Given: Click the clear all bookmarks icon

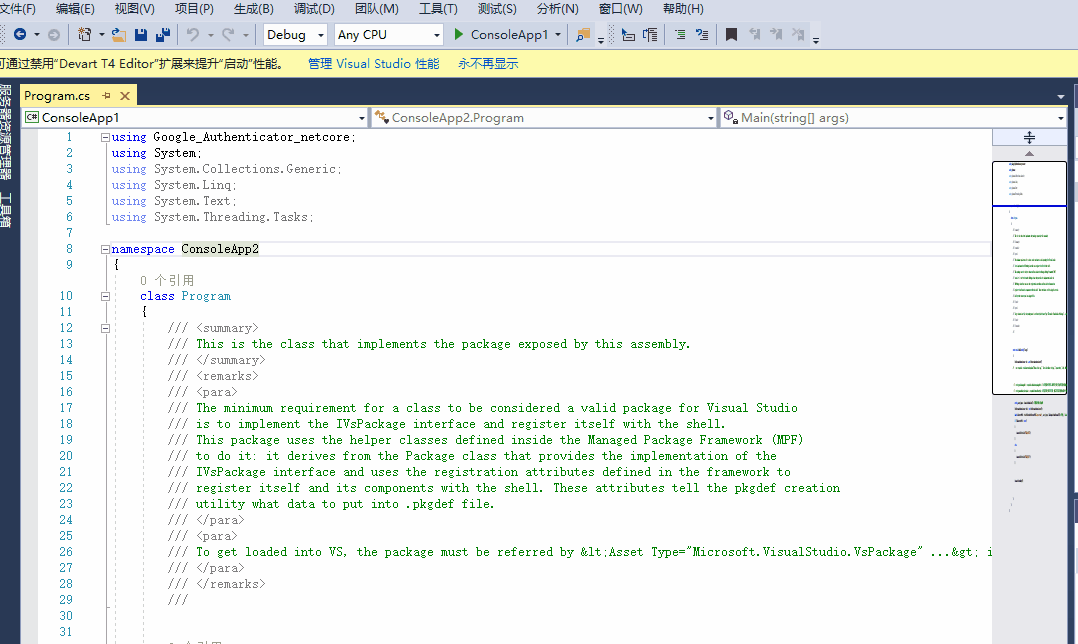Looking at the screenshot, I should 798,34.
